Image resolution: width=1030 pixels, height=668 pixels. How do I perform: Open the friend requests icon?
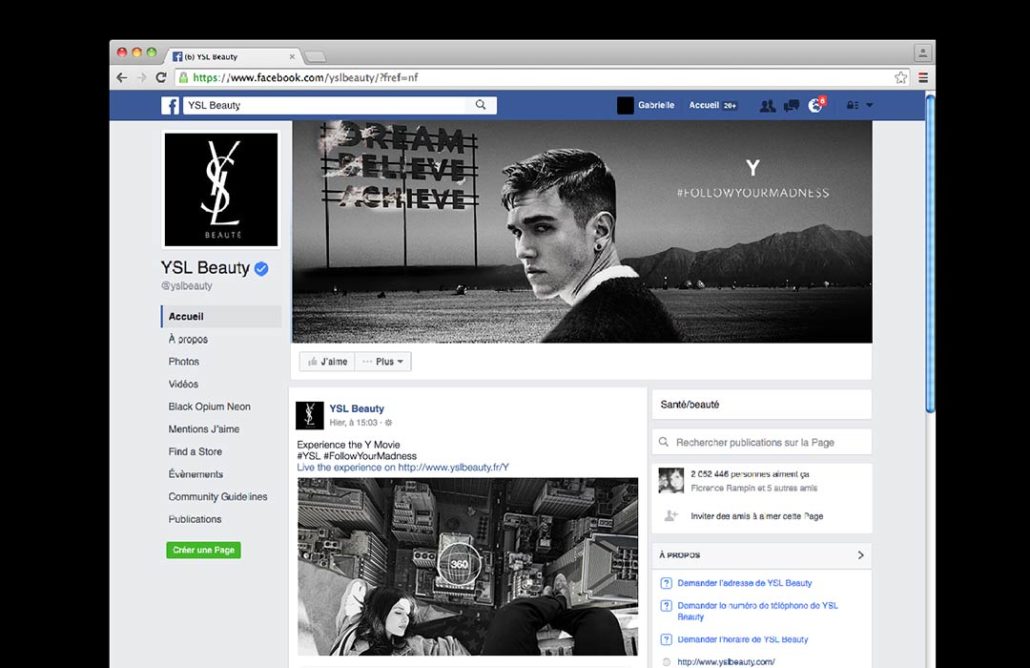(x=767, y=105)
